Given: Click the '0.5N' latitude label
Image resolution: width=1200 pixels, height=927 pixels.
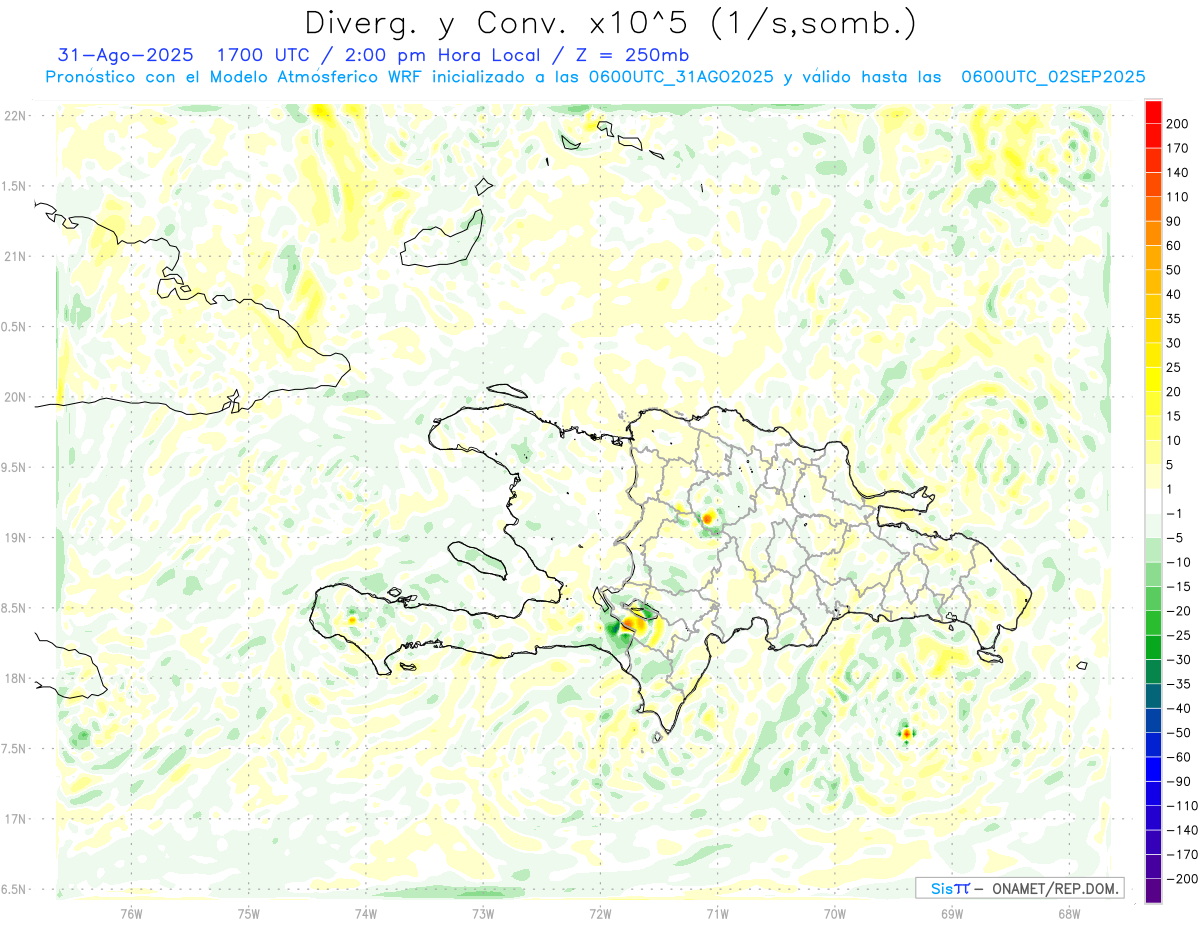Looking at the screenshot, I should 14,327.
